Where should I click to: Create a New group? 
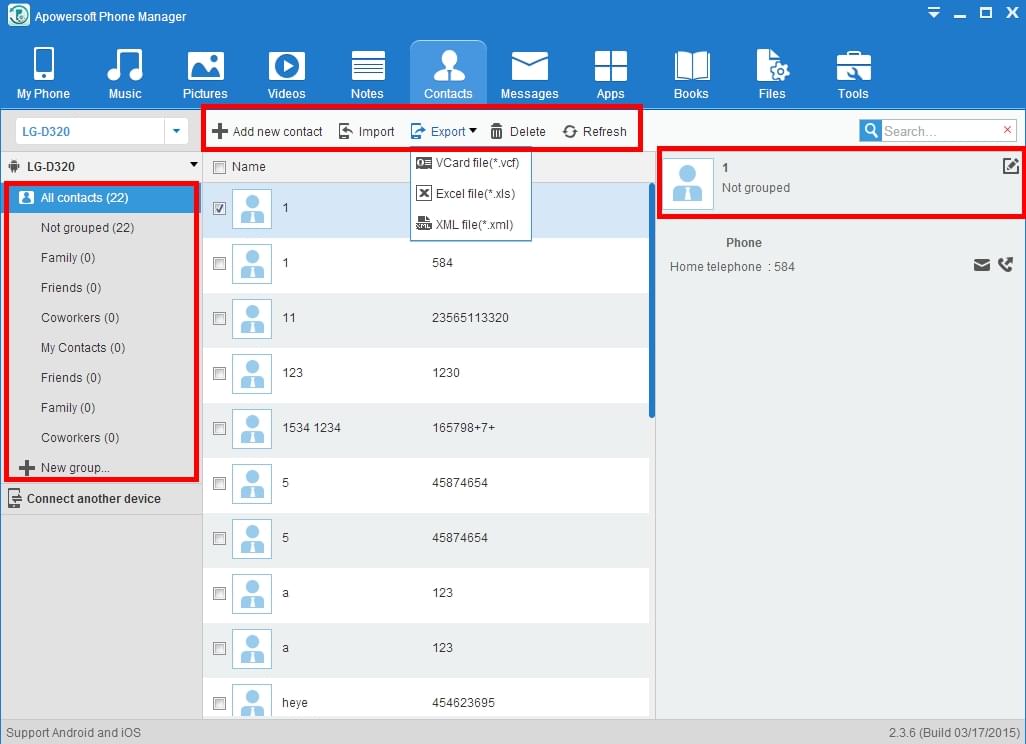[64, 468]
